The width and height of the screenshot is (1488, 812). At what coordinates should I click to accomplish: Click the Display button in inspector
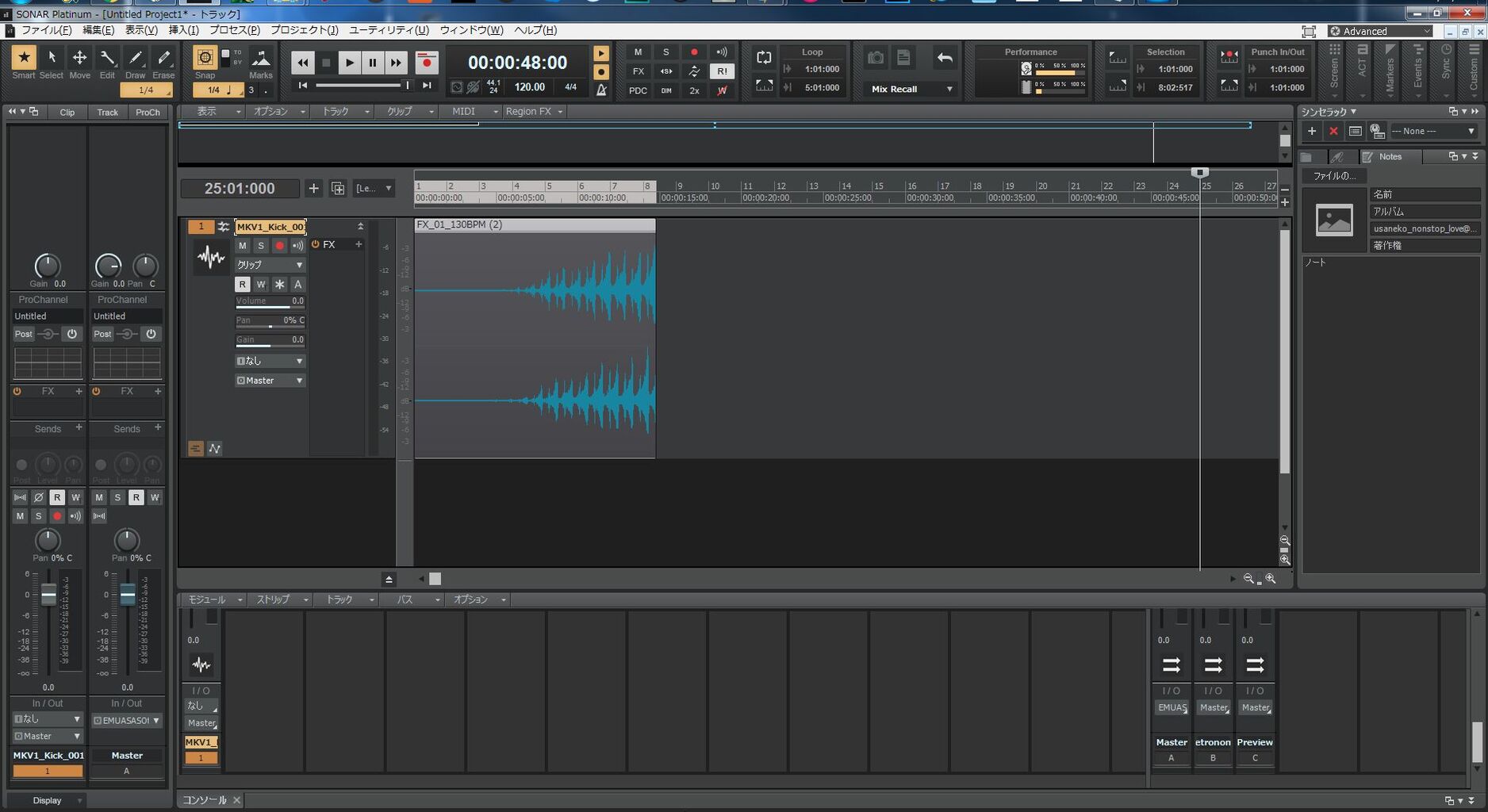(x=48, y=801)
